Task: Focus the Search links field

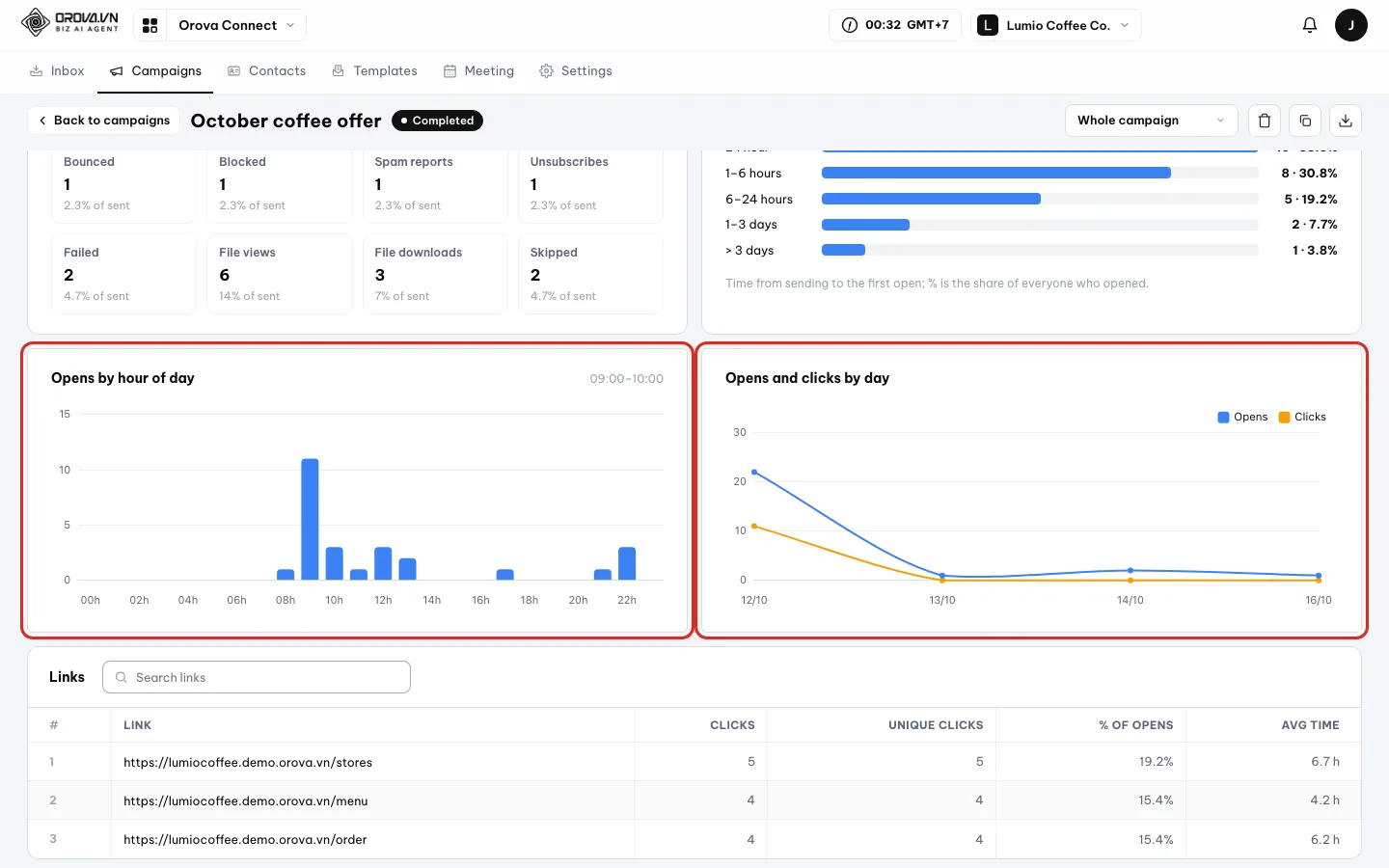Action: tap(257, 677)
